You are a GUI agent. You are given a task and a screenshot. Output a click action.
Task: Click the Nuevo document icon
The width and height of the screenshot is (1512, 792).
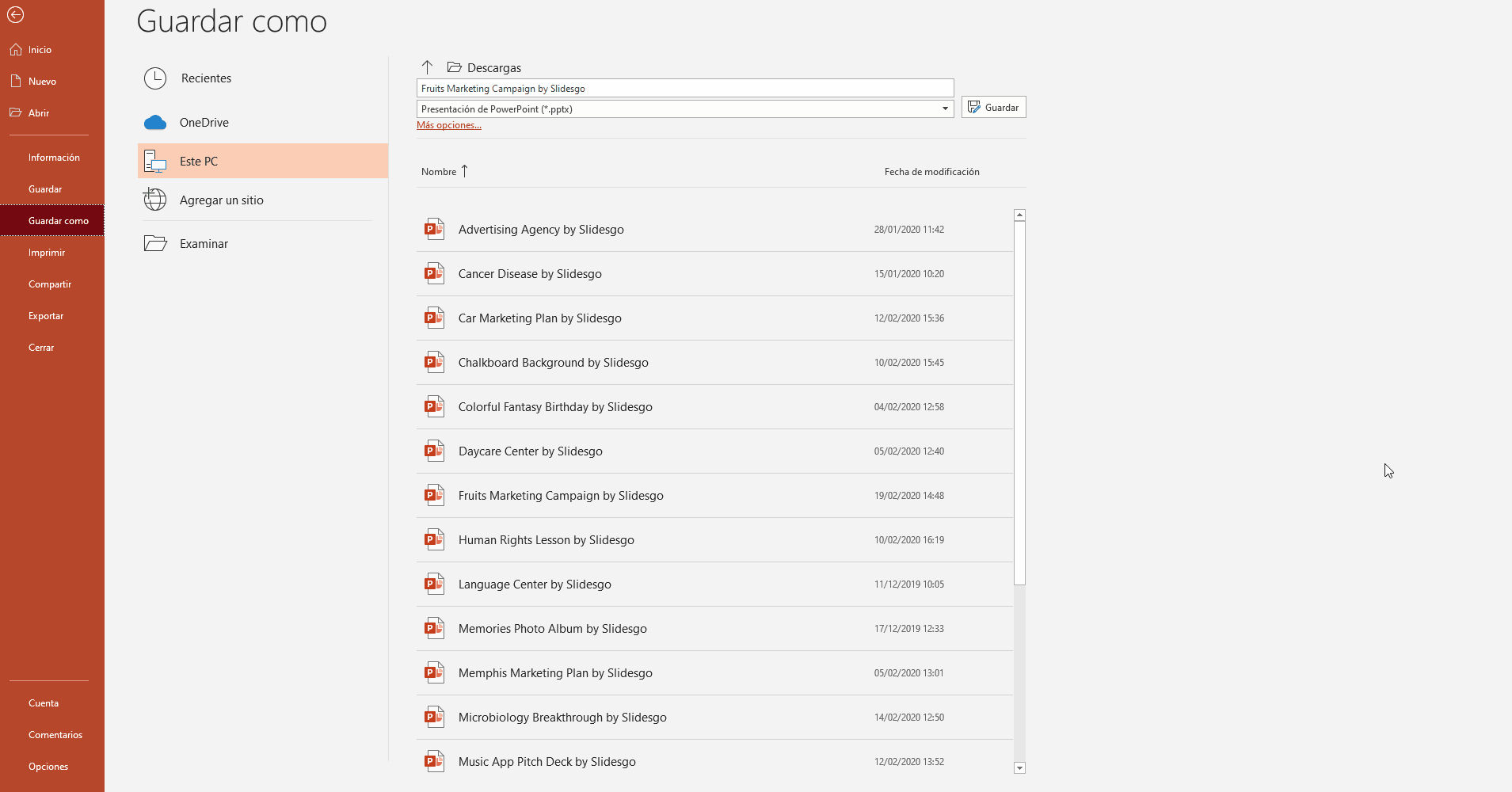point(16,81)
